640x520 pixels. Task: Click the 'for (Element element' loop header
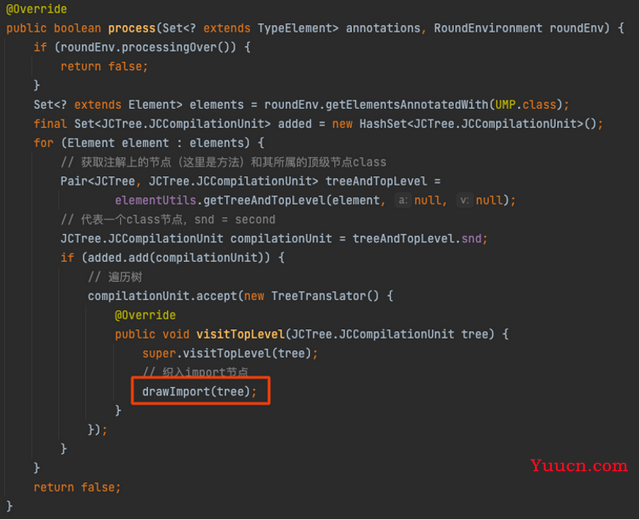click(x=149, y=143)
